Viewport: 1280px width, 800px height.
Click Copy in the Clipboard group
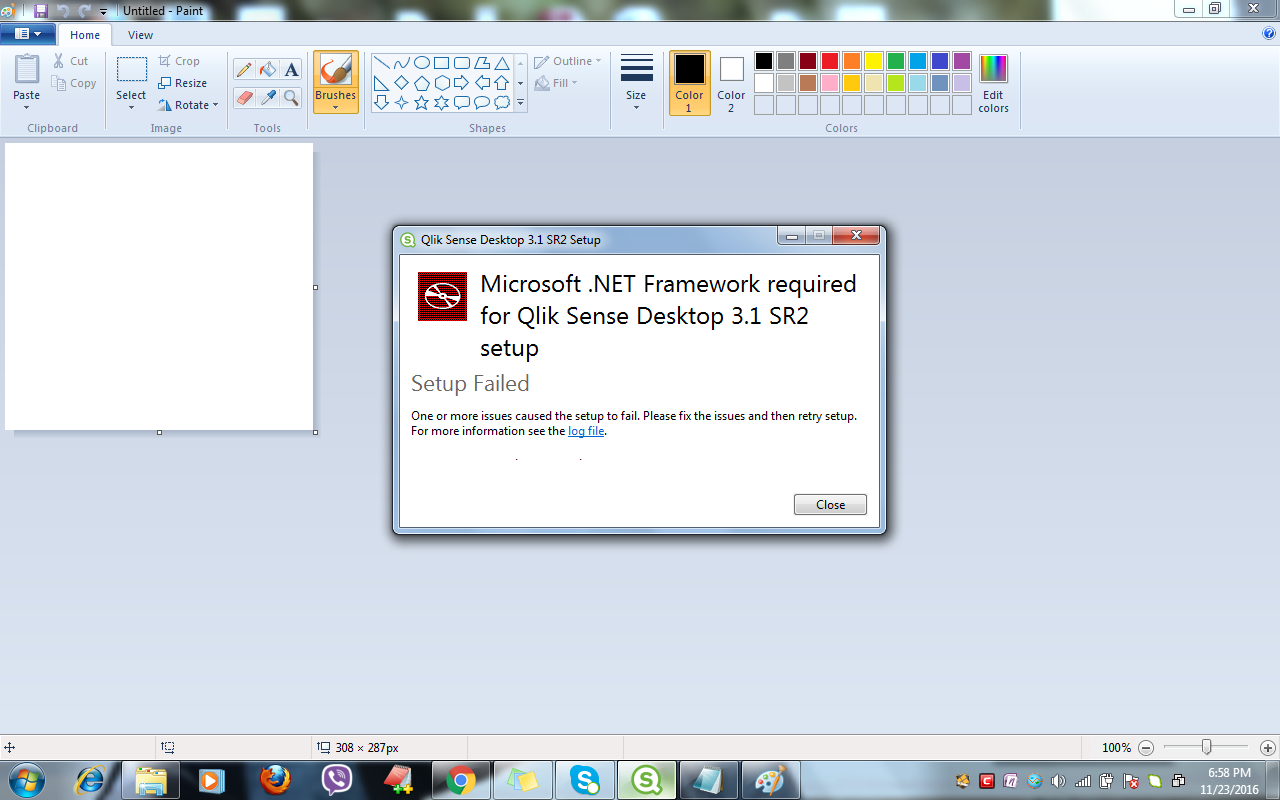click(x=74, y=83)
